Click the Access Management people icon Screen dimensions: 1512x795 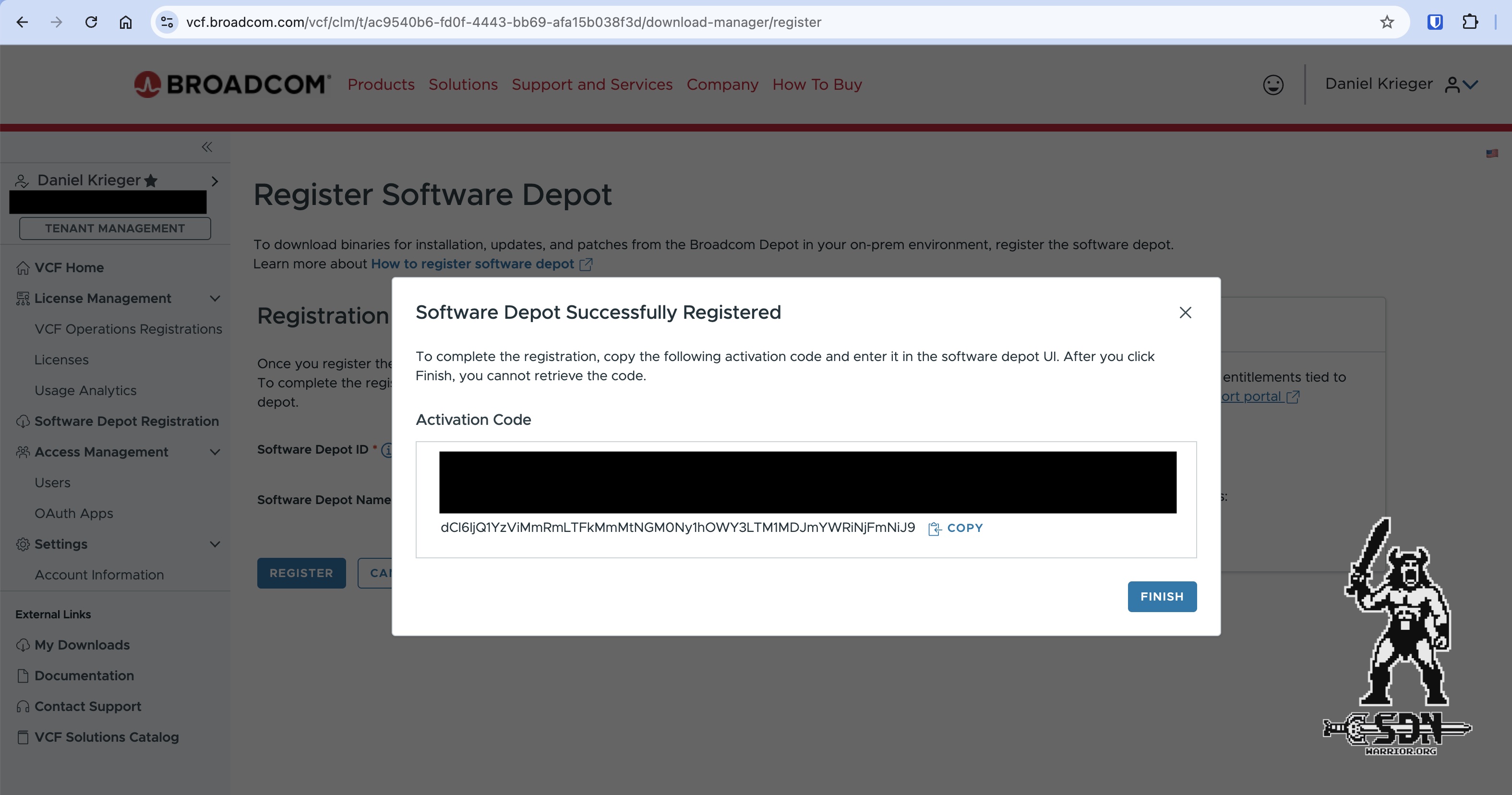(x=23, y=452)
